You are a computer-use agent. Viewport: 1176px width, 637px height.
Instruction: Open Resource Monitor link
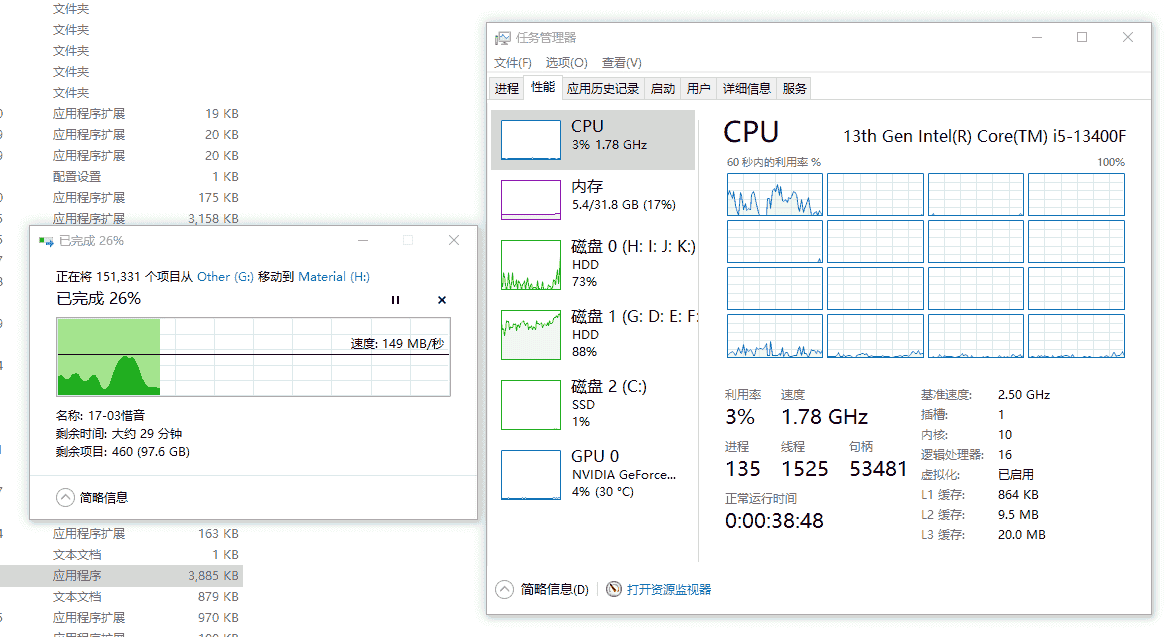click(668, 589)
